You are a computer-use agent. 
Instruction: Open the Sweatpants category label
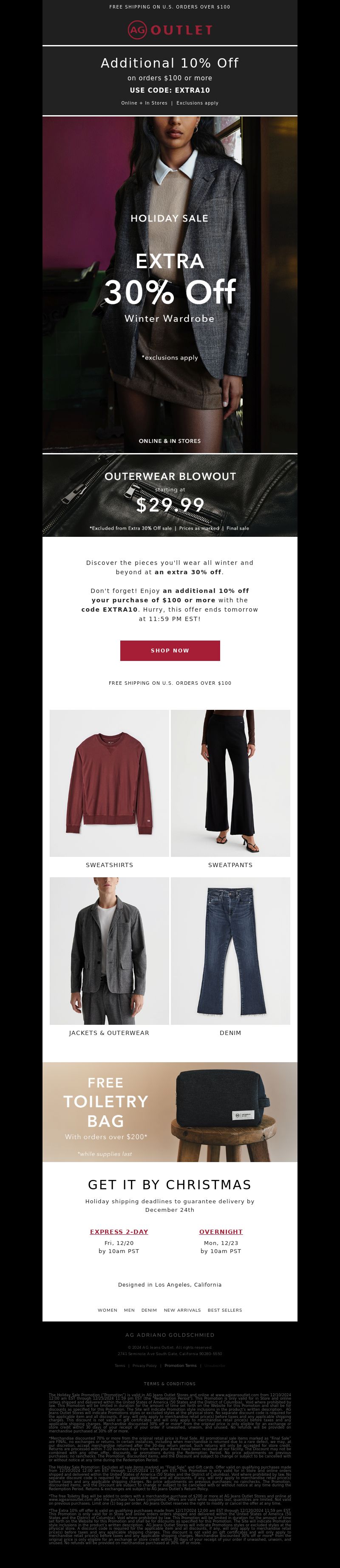click(230, 865)
